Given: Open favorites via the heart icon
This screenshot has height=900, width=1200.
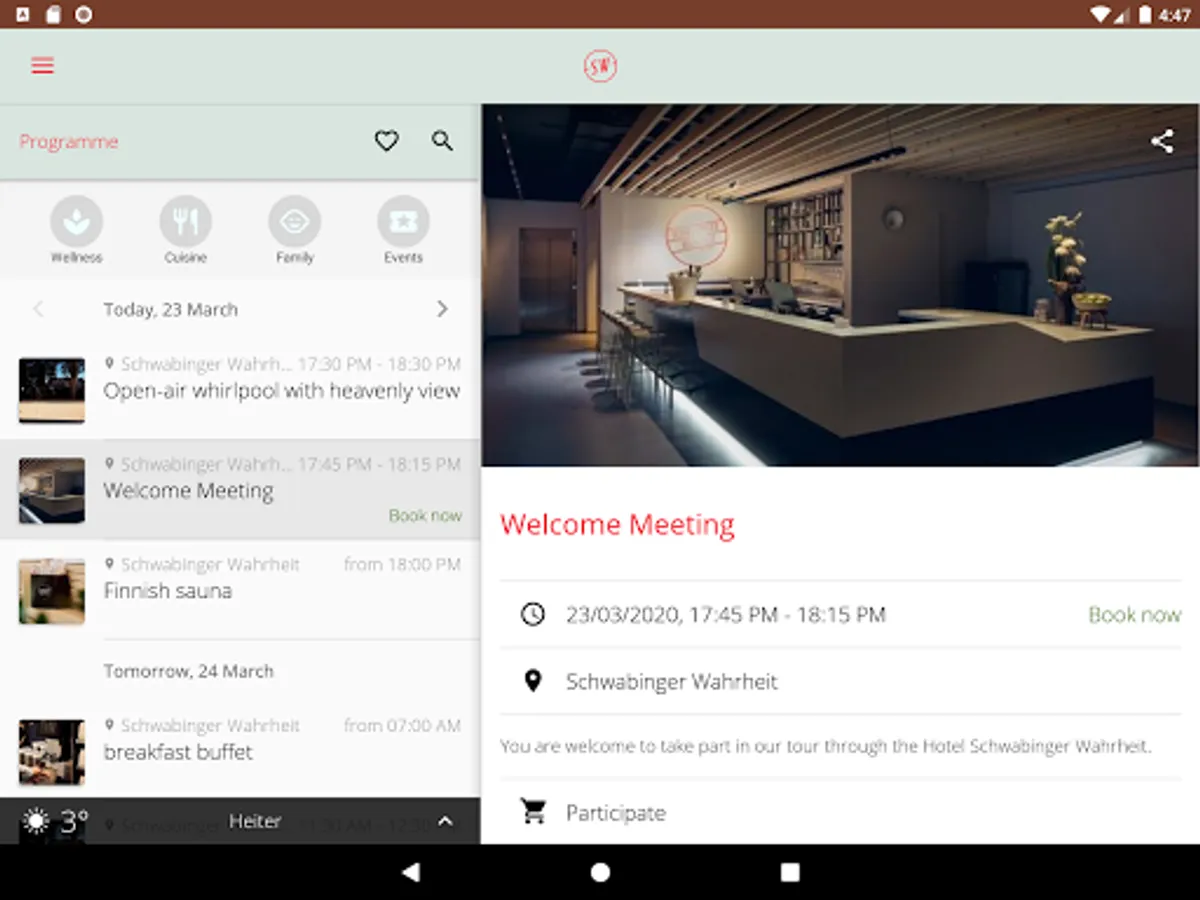Looking at the screenshot, I should click(387, 141).
